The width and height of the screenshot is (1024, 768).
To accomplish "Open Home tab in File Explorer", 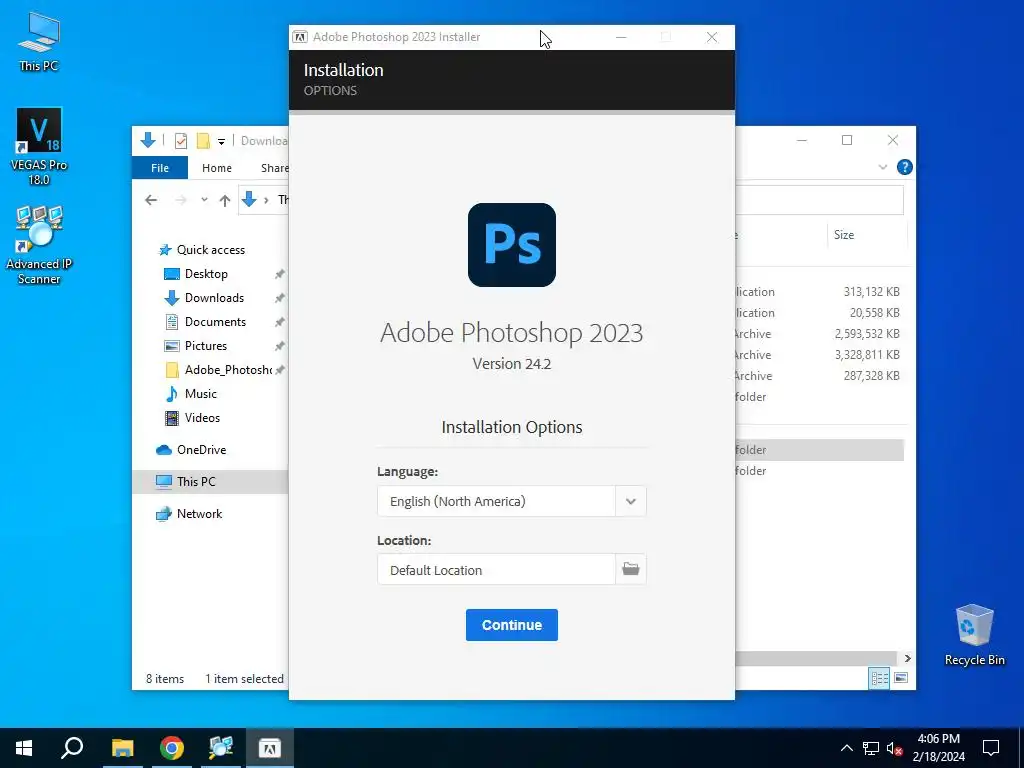I will tap(217, 168).
